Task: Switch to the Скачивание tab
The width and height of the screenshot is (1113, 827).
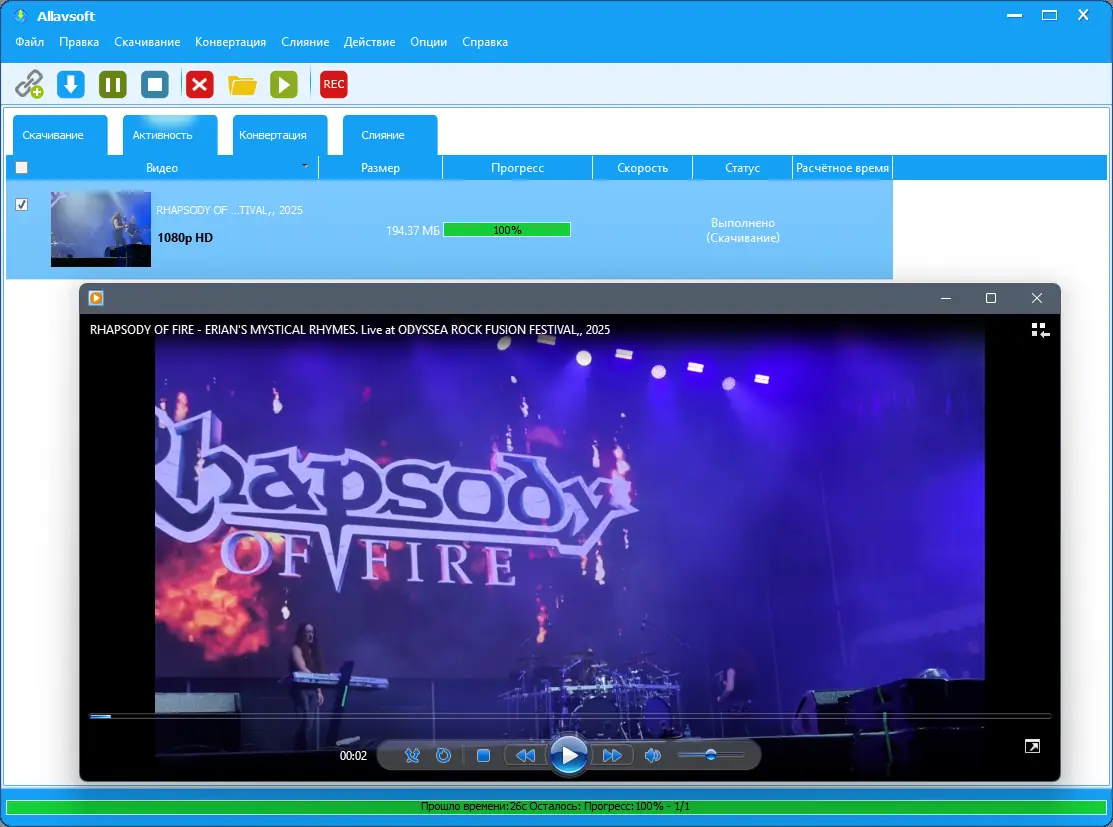Action: 60,135
